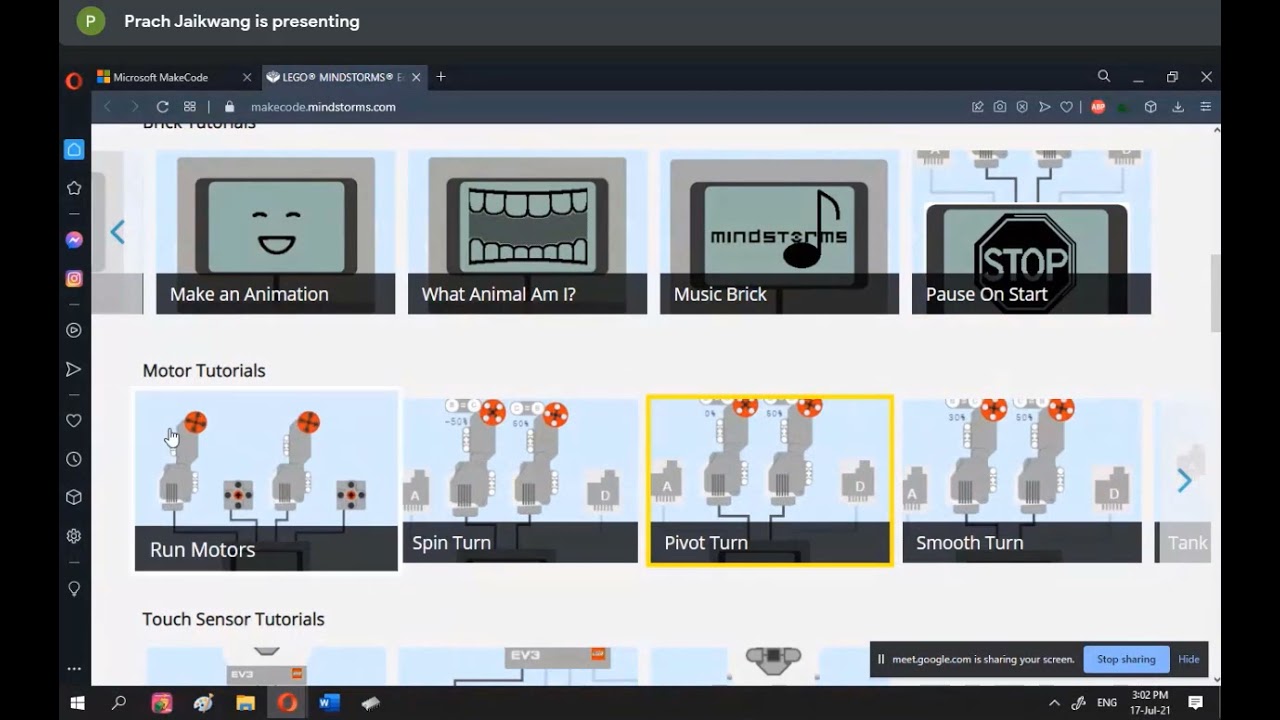Open a new browser tab
This screenshot has width=1280, height=720.
441,77
